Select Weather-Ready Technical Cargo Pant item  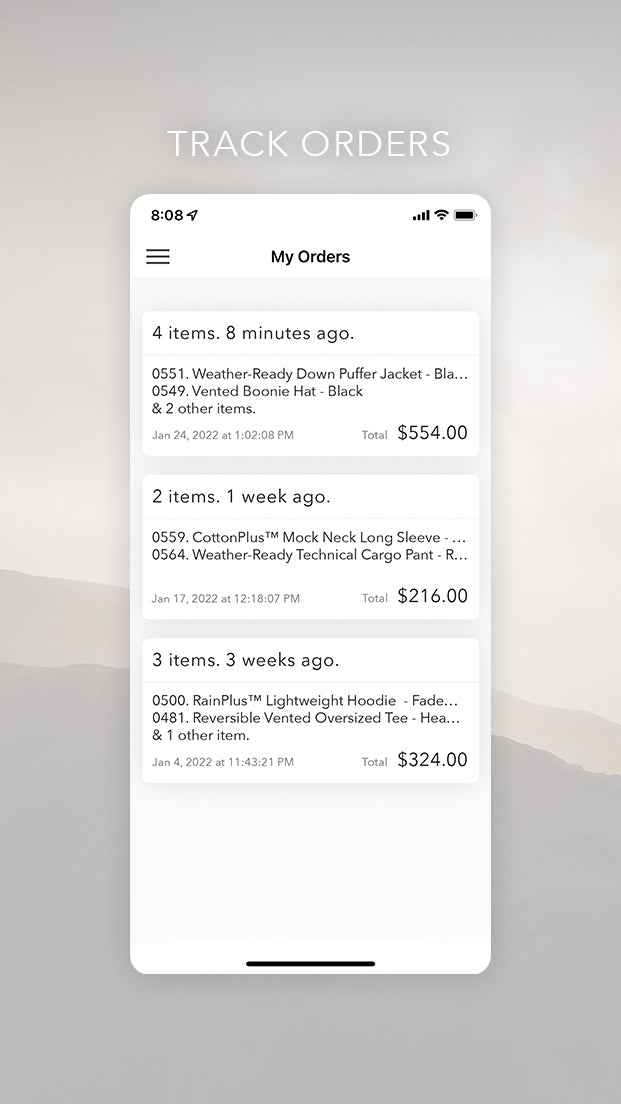tap(310, 555)
